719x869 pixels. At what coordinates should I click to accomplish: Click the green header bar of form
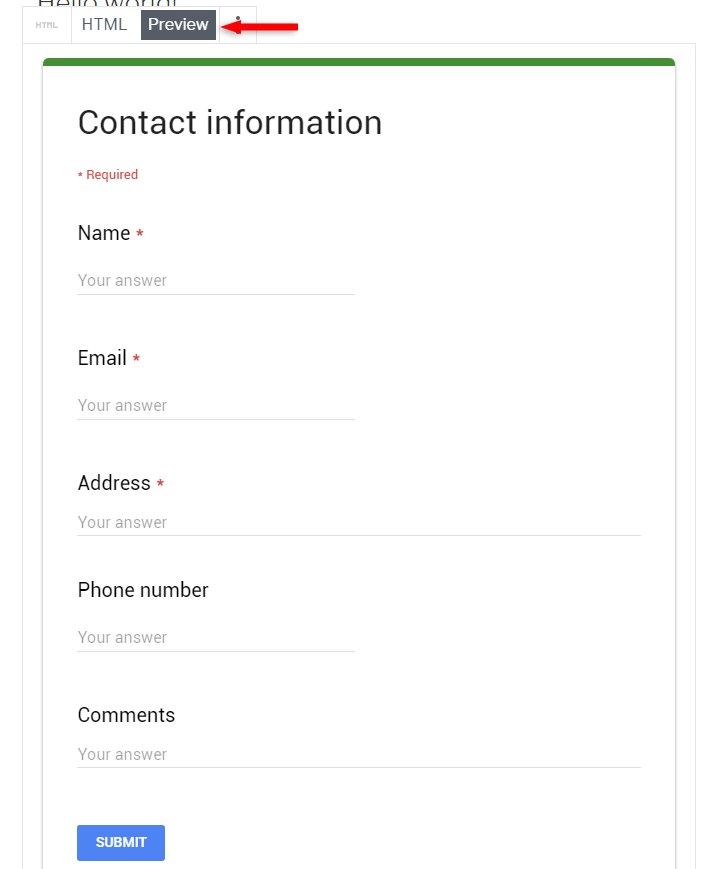(x=359, y=62)
